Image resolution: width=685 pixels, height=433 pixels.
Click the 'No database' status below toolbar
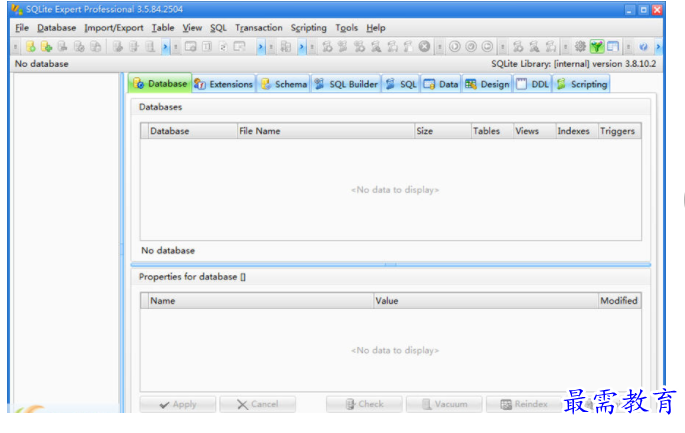pos(42,64)
